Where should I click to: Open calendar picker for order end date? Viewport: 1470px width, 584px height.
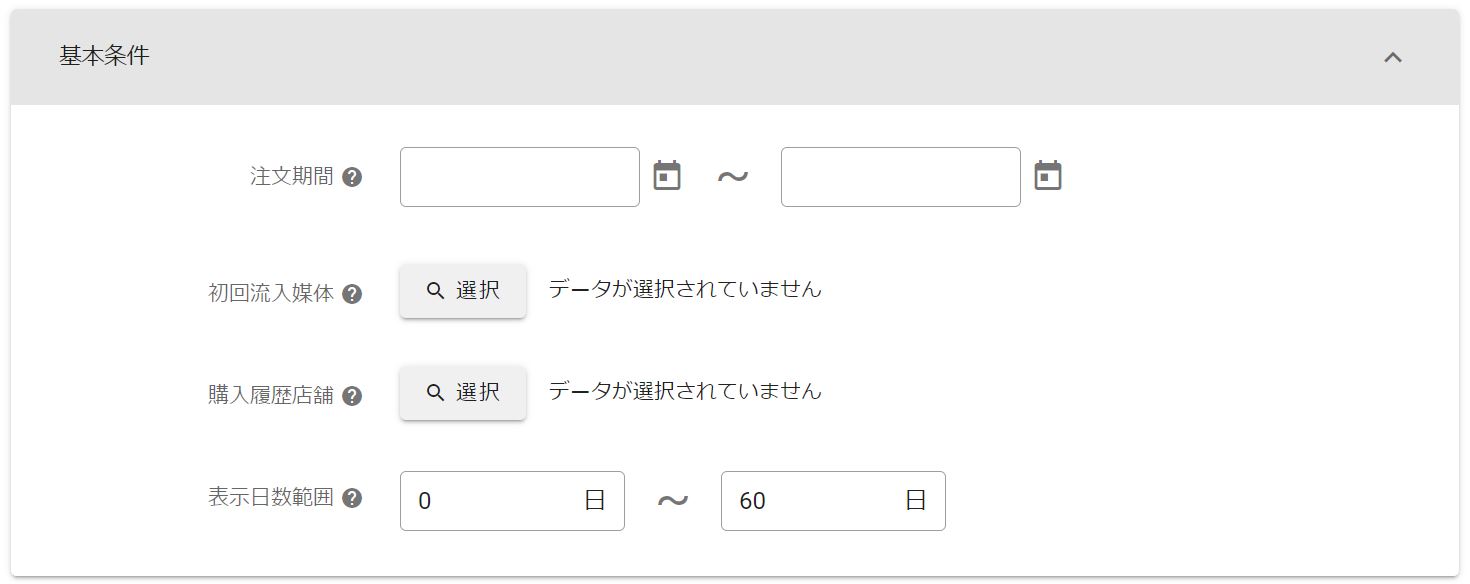pyautogui.click(x=1047, y=176)
